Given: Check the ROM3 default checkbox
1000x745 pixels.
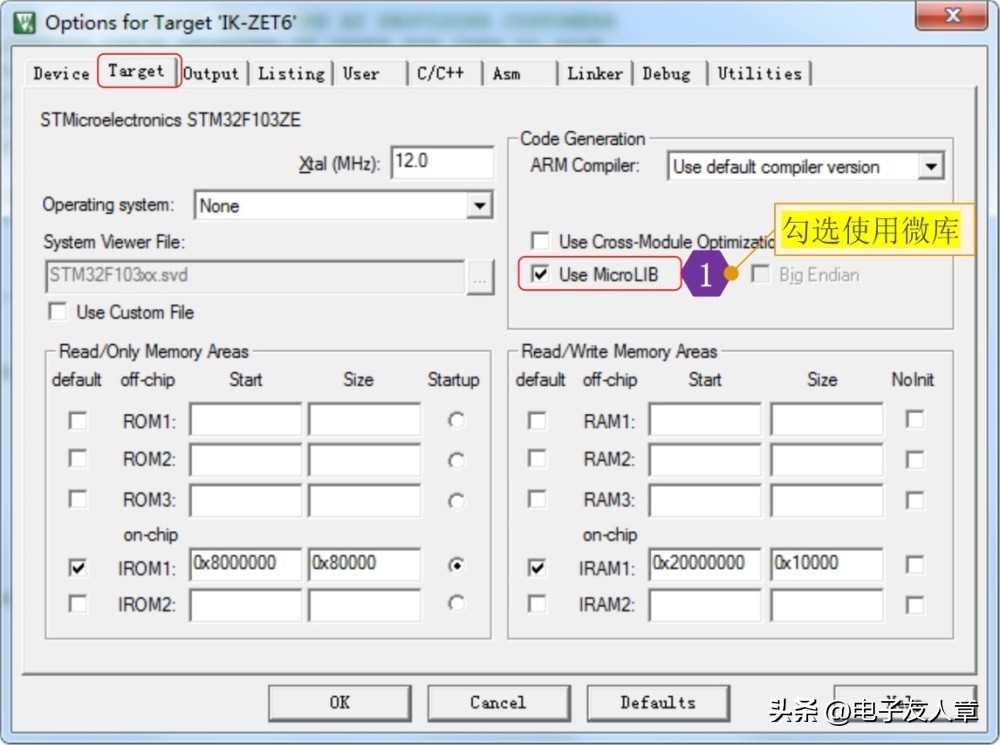Looking at the screenshot, I should click(77, 499).
